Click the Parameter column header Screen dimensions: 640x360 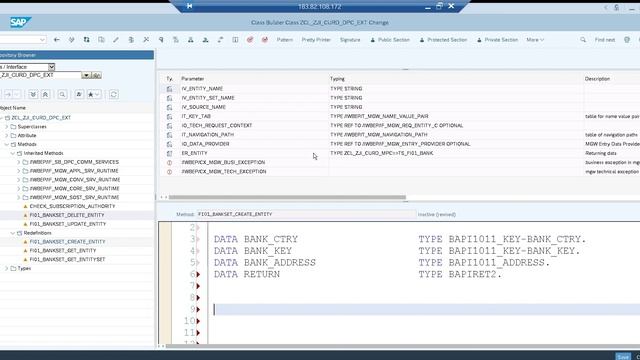click(x=193, y=79)
